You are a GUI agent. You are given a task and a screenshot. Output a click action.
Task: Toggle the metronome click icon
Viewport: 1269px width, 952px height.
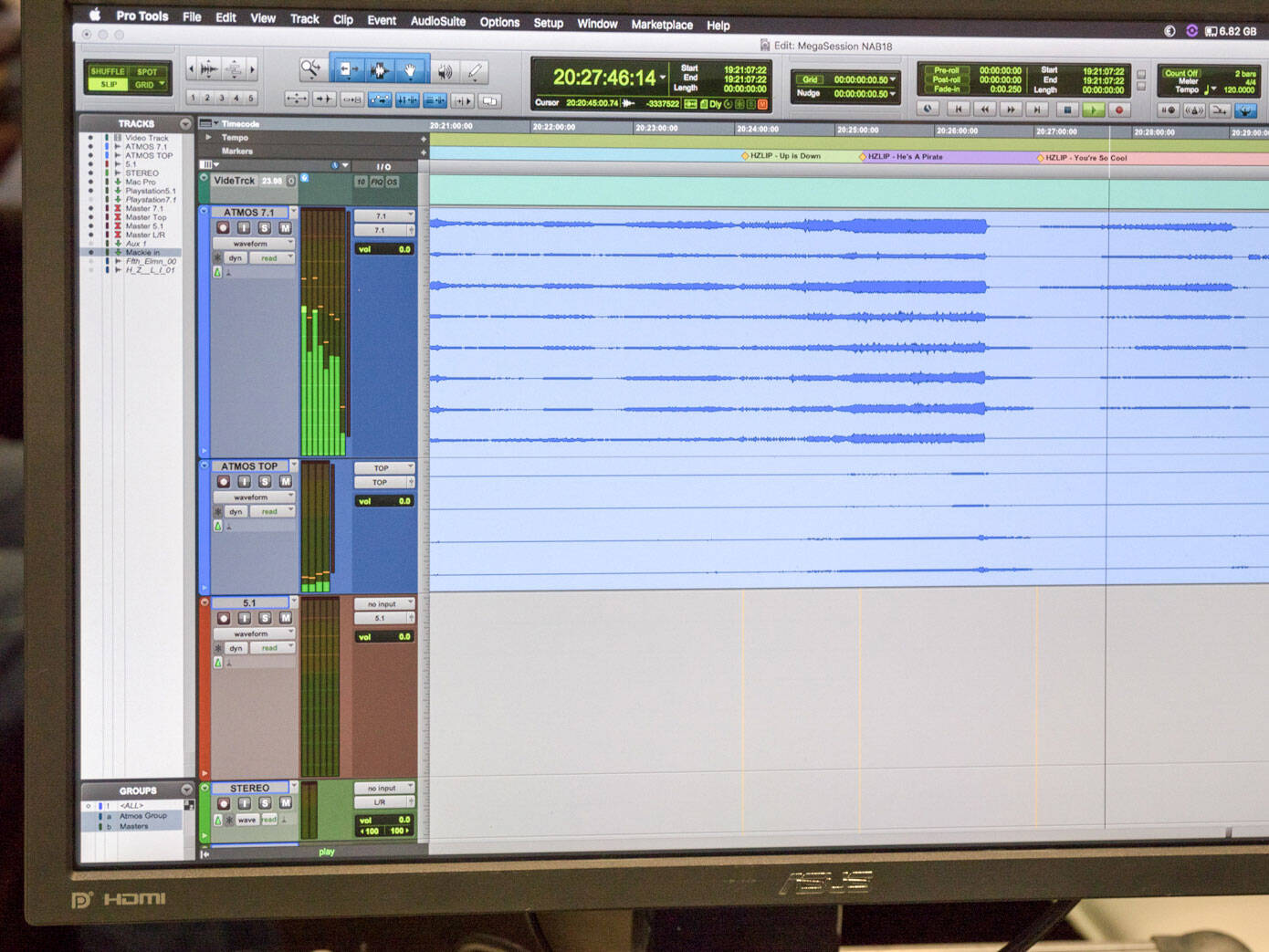point(1194,110)
